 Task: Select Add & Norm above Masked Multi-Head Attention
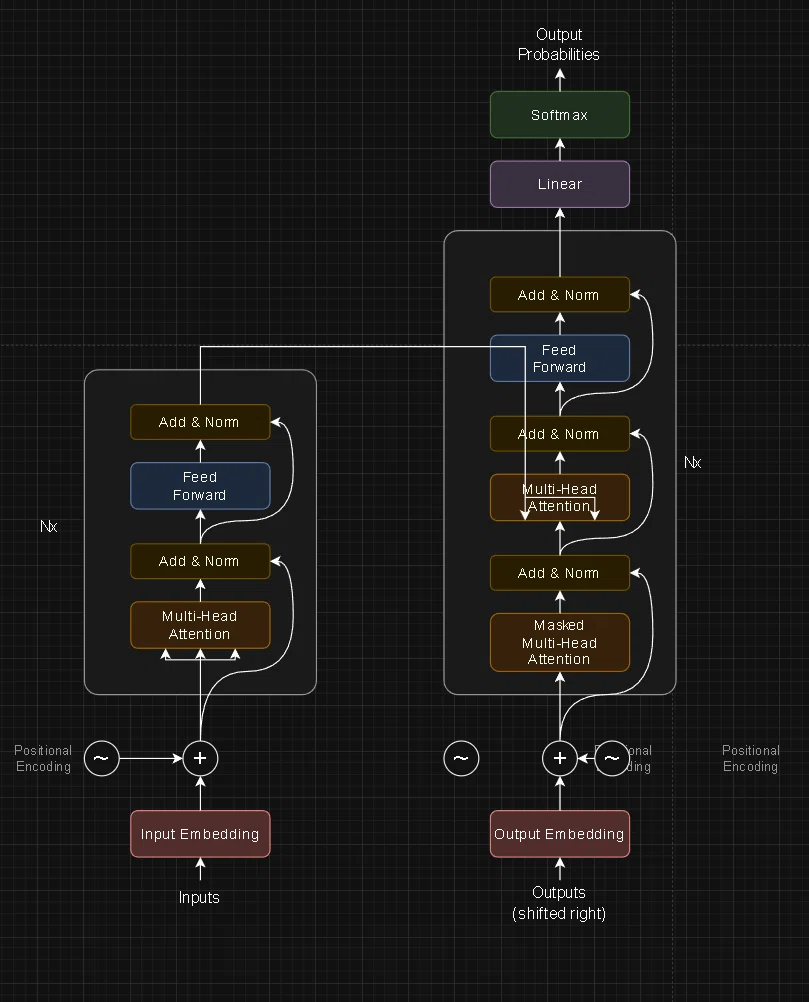tap(560, 573)
